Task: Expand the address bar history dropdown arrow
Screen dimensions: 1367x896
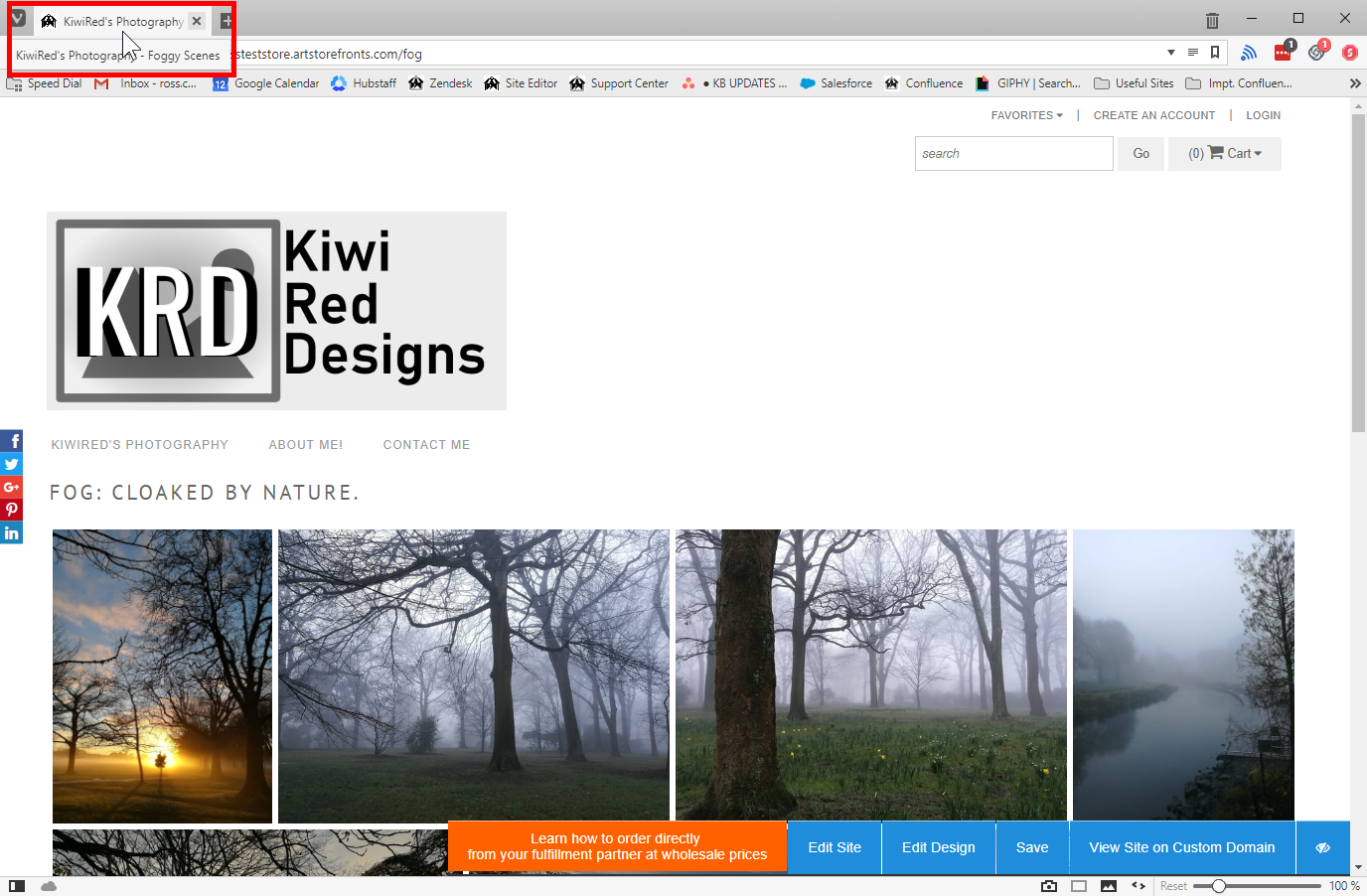Action: click(1171, 53)
